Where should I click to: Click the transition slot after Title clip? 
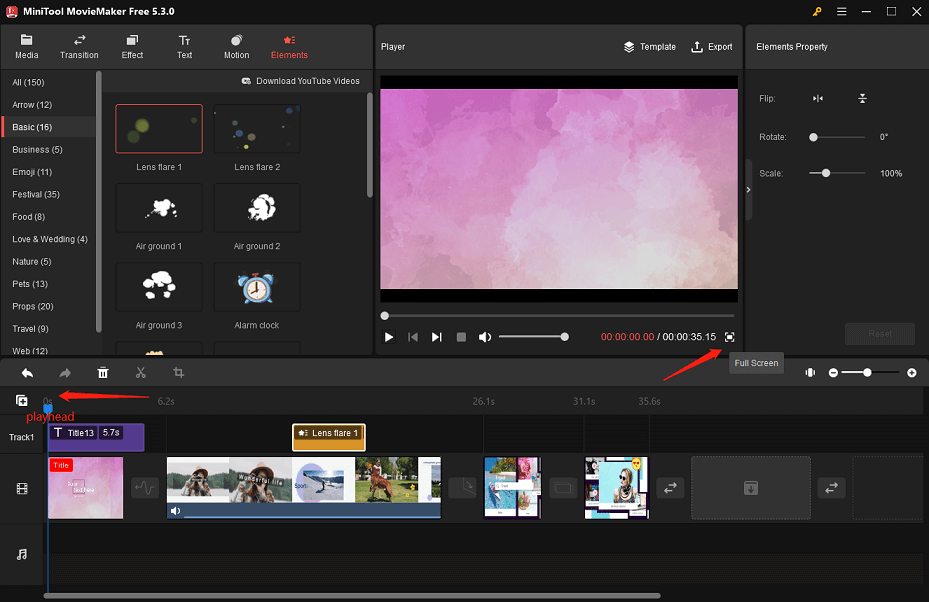pyautogui.click(x=145, y=488)
